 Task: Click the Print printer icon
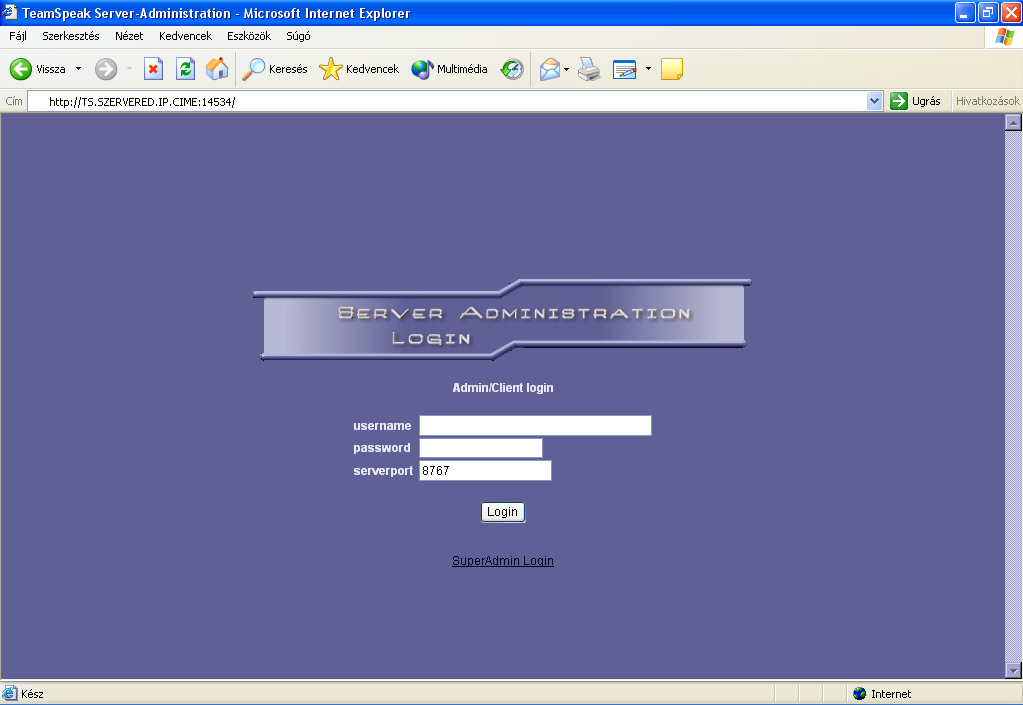[x=589, y=69]
